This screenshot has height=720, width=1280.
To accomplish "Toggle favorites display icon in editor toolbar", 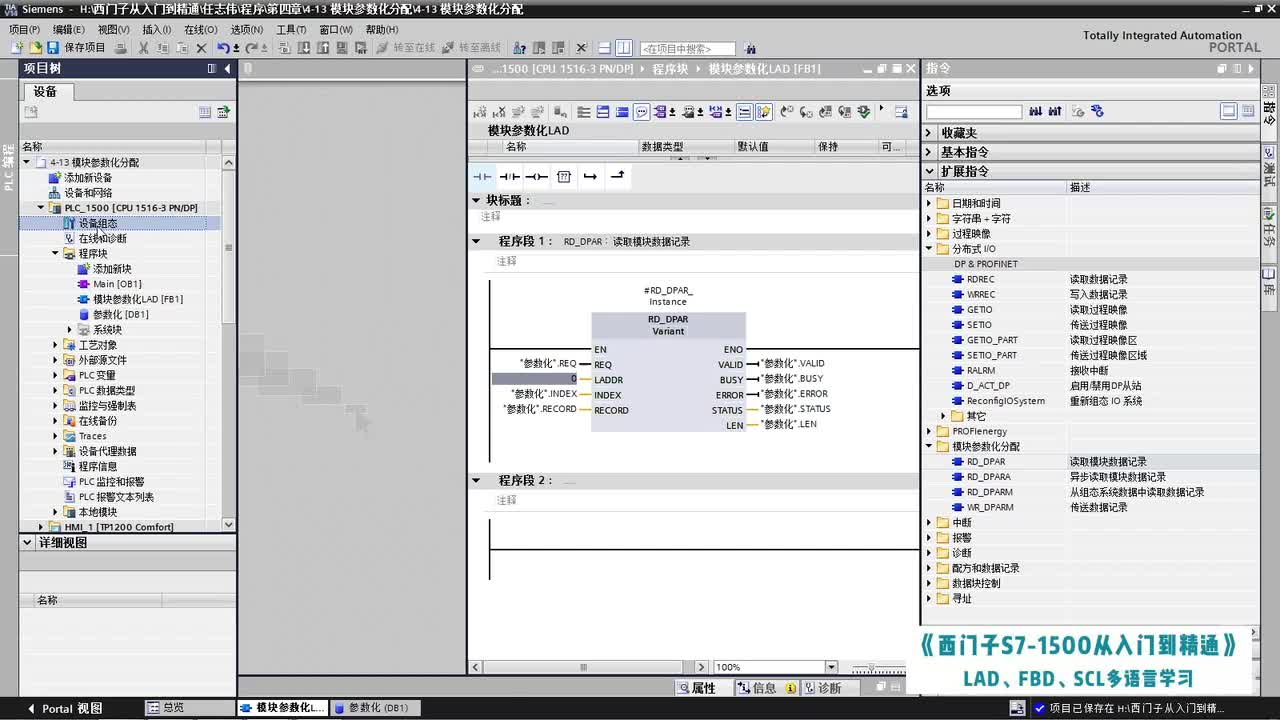I will (762, 112).
